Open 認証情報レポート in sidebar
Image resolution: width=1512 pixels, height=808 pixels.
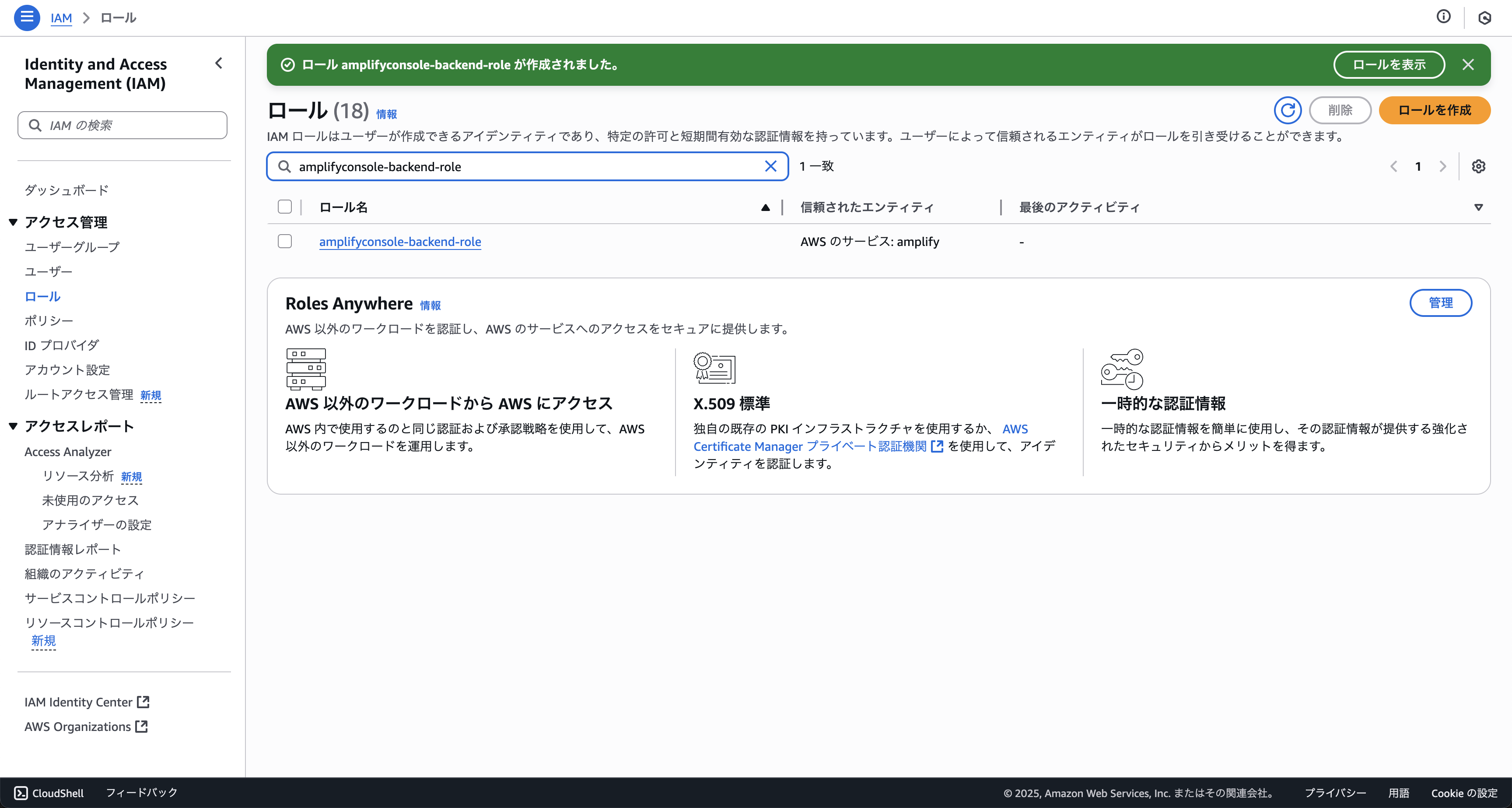coord(73,549)
